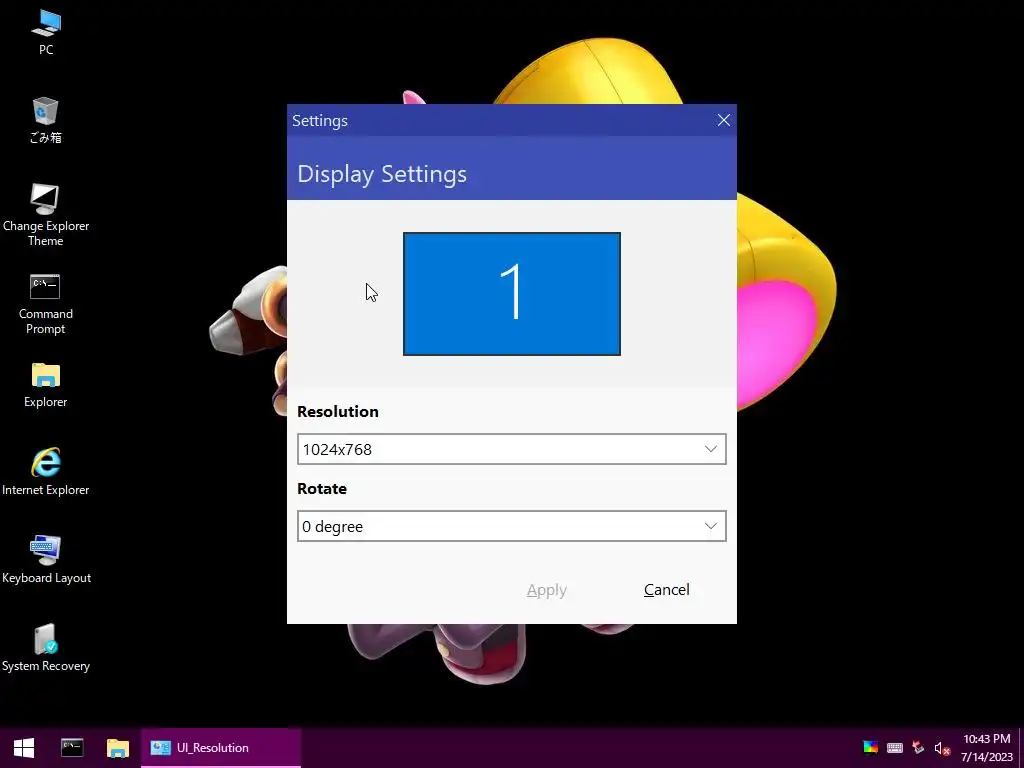Open the Windows Start menu
Image resolution: width=1024 pixels, height=768 pixels.
pyautogui.click(x=24, y=748)
